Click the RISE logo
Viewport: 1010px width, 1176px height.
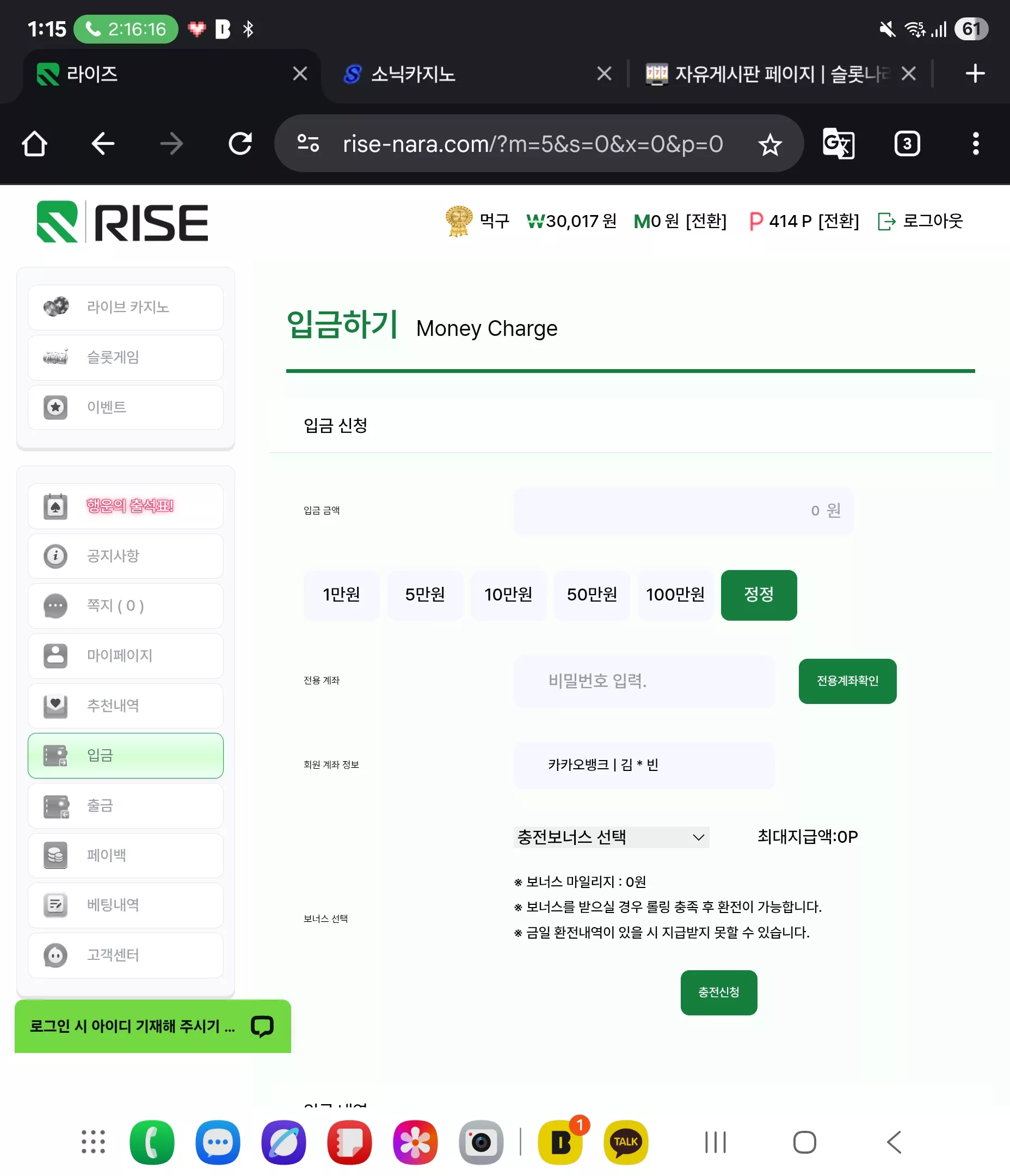tap(122, 222)
